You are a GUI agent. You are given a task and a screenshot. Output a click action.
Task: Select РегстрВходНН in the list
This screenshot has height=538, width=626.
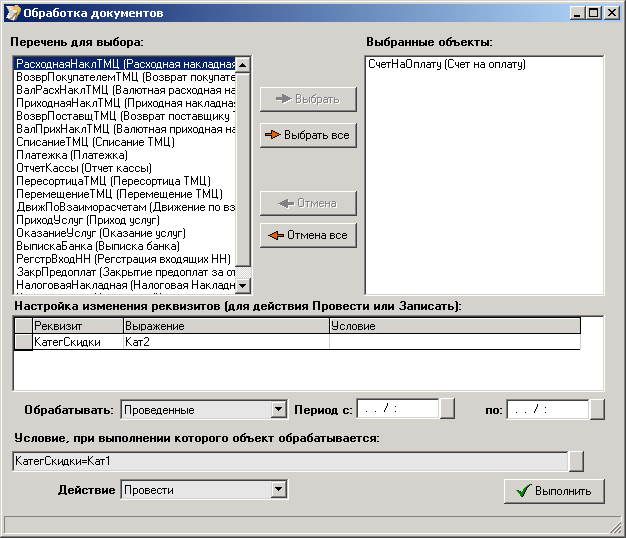(x=125, y=259)
